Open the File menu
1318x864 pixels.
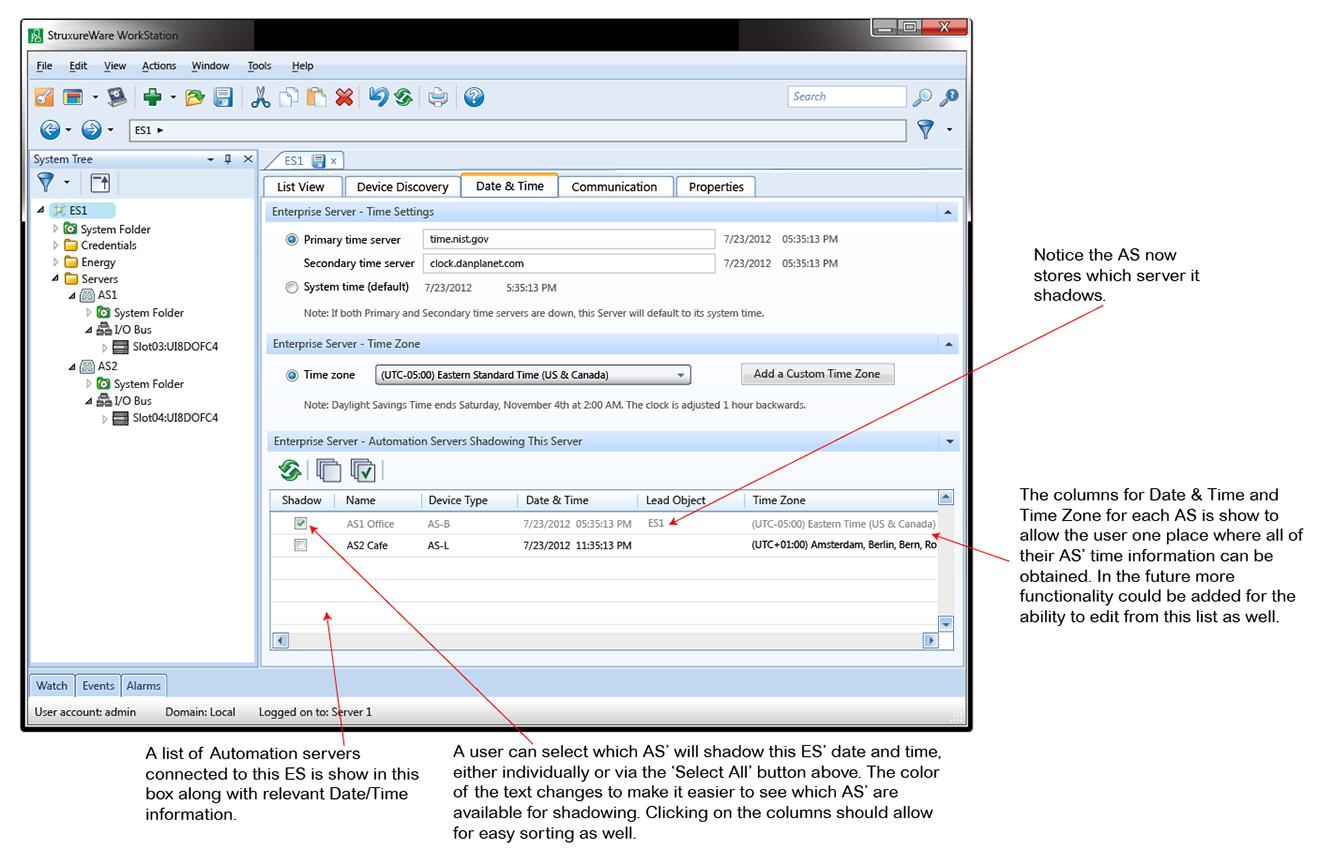44,66
